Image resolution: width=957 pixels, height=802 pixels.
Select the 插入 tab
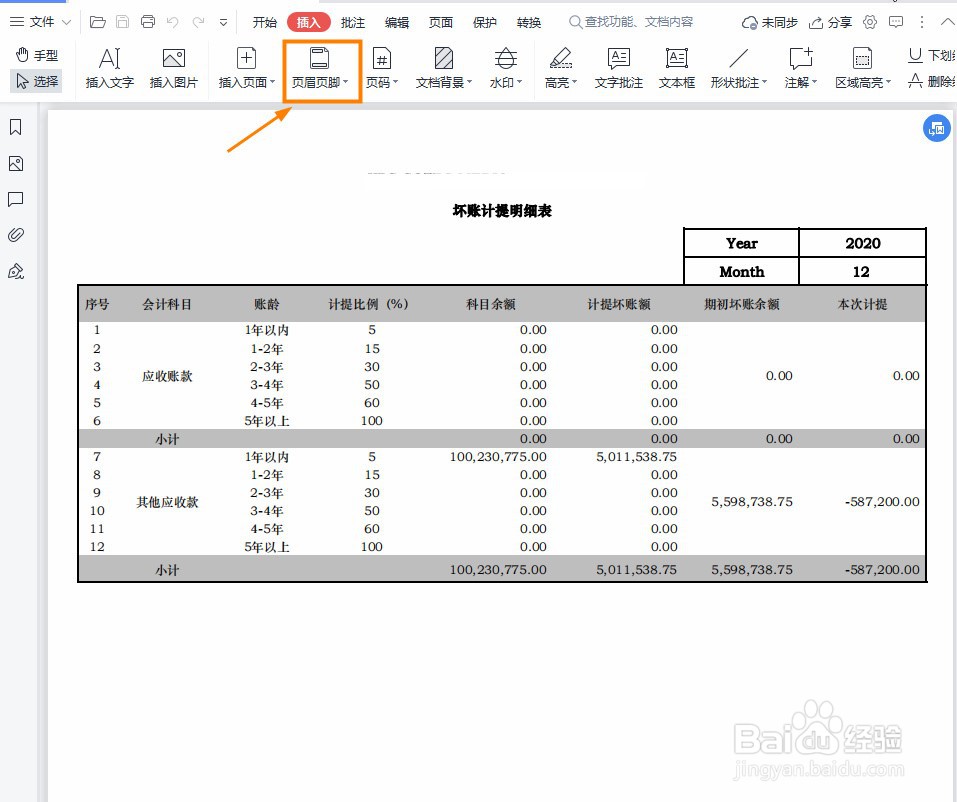308,23
